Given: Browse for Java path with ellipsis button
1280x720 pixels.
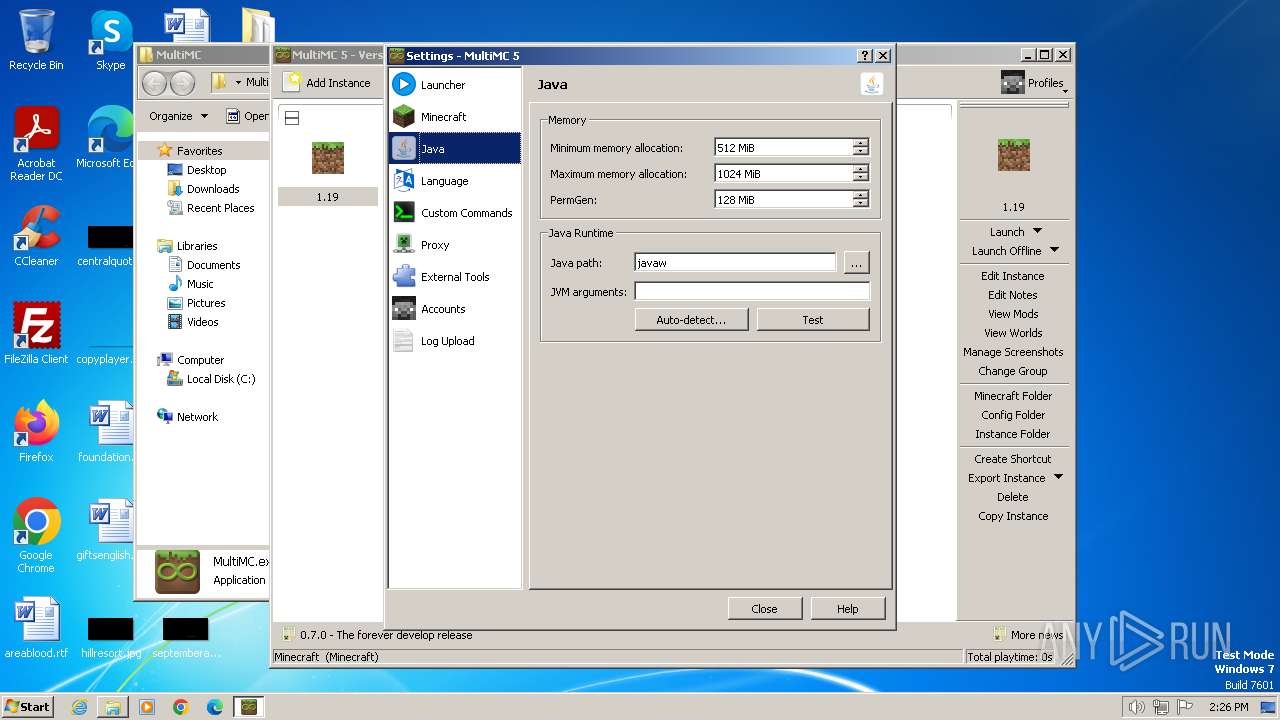Looking at the screenshot, I should click(857, 263).
